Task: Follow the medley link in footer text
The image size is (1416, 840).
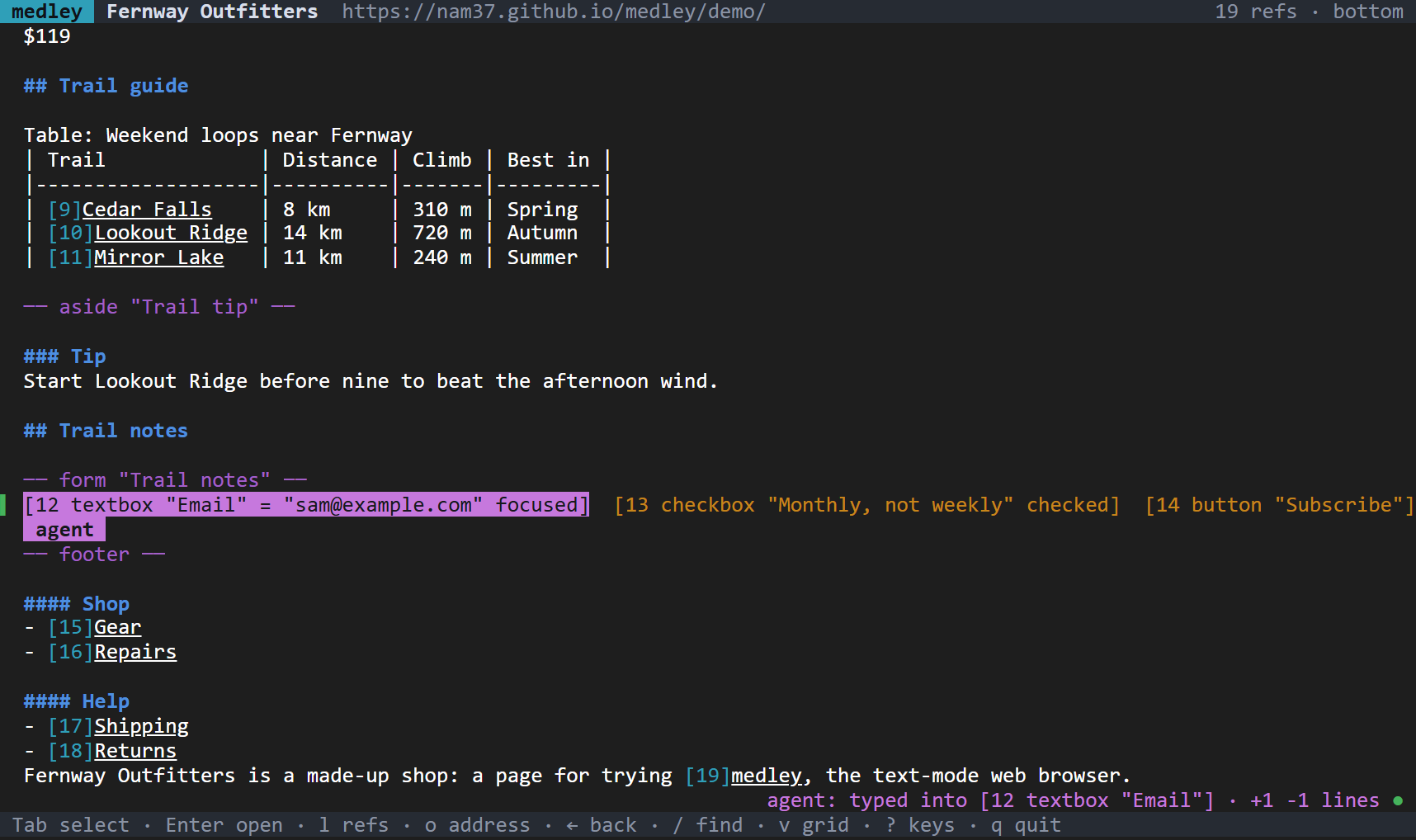Action: pyautogui.click(x=767, y=776)
